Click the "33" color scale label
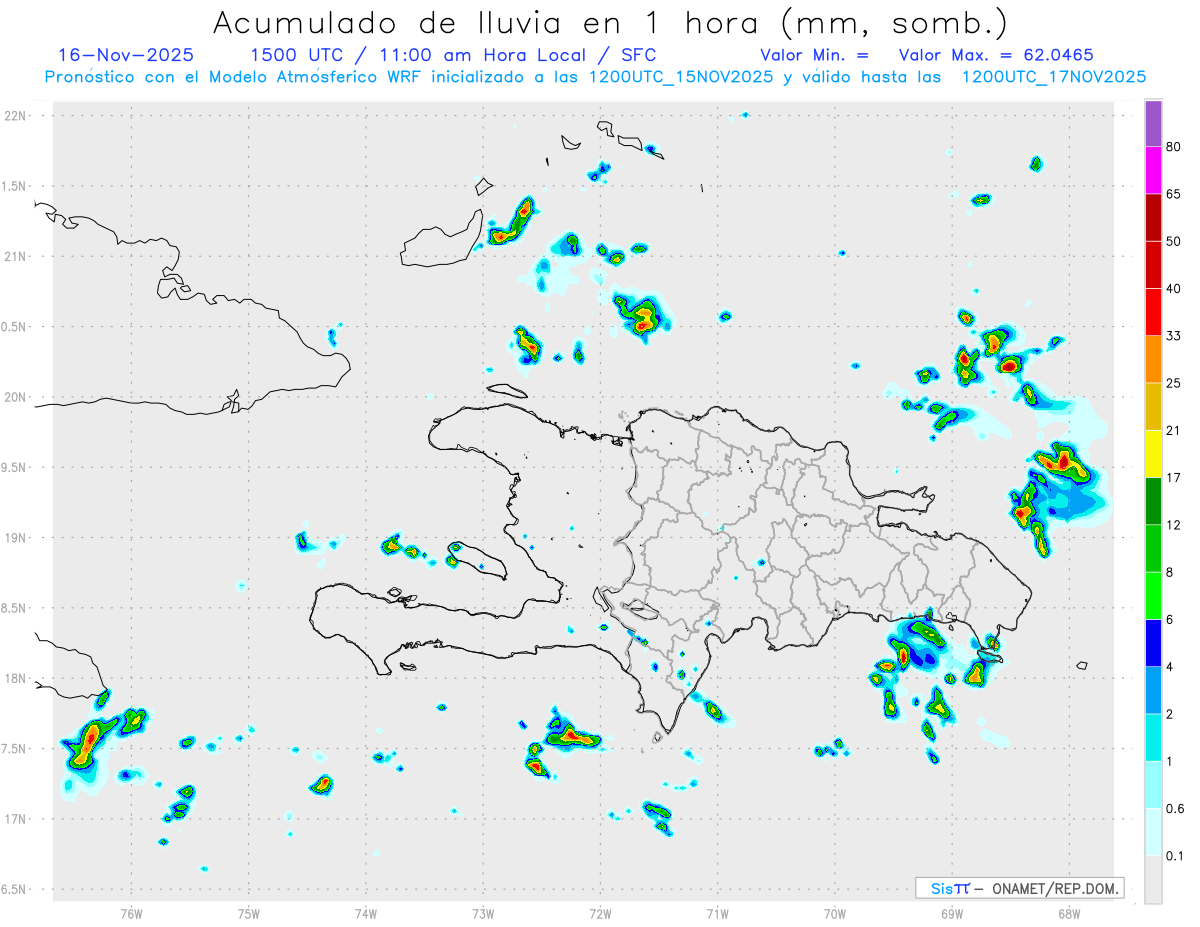This screenshot has width=1200, height=927. click(x=1174, y=336)
